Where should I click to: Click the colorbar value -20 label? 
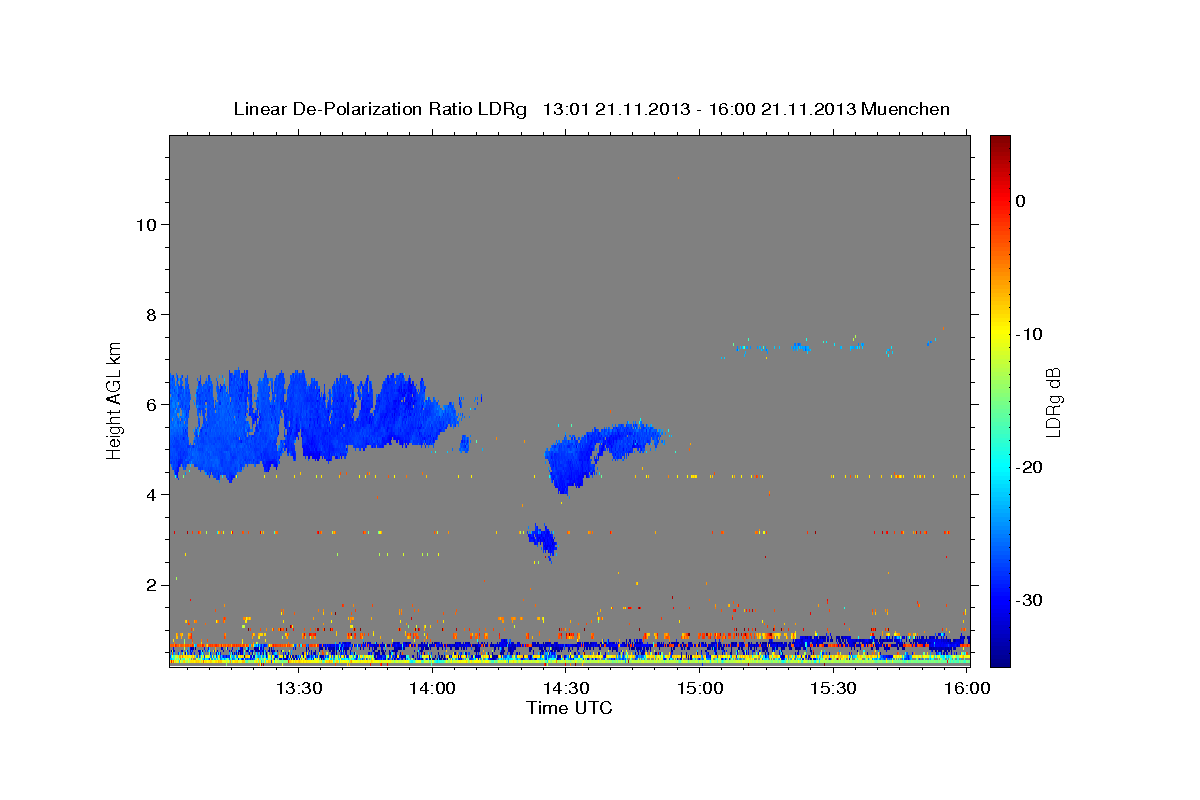1030,467
